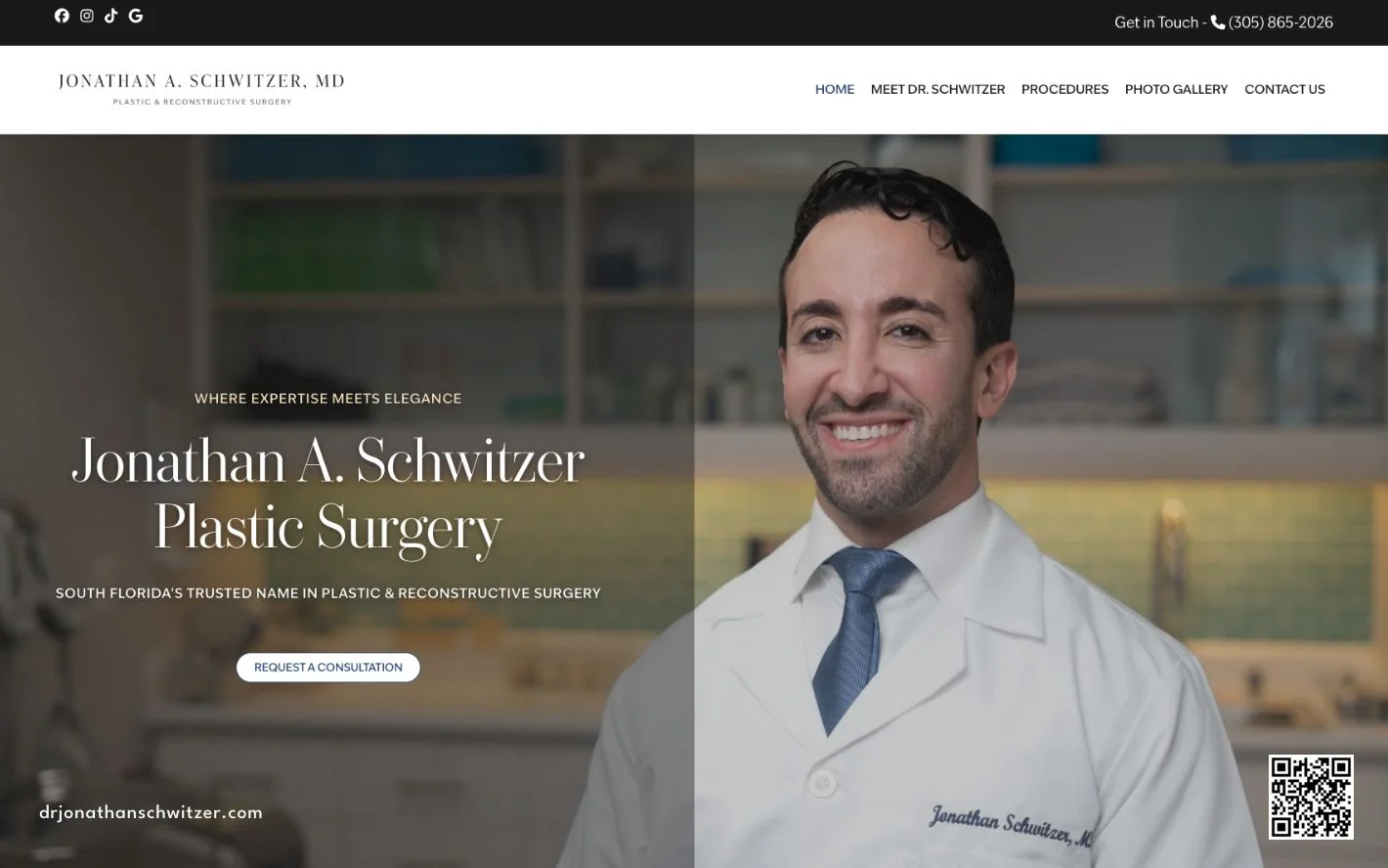
Task: Call the (305) 865-2026 phone link
Action: pos(1280,22)
